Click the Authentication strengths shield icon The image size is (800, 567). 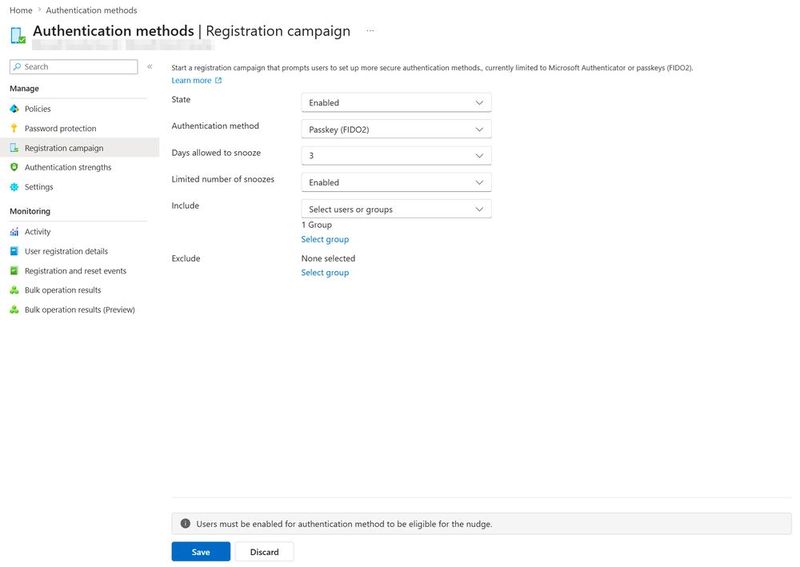(14, 167)
